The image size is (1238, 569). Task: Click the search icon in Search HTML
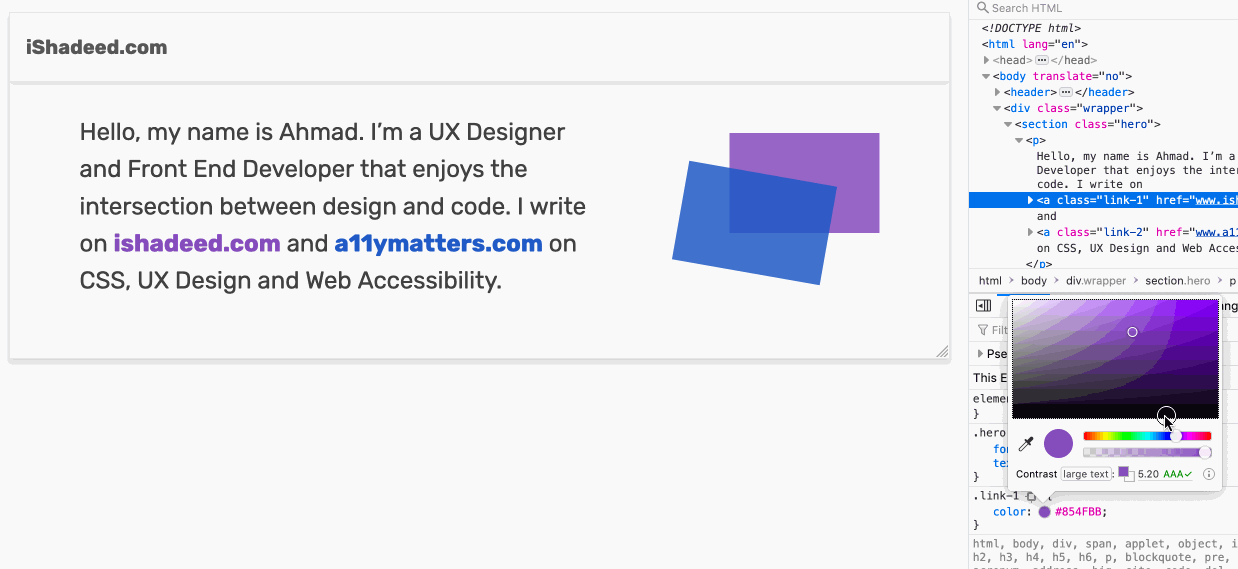pyautogui.click(x=983, y=8)
